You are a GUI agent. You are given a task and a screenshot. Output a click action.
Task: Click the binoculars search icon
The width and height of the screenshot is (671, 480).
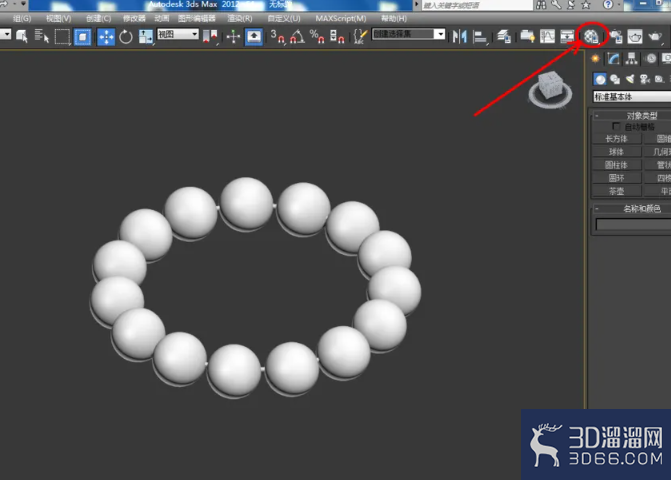coord(541,5)
